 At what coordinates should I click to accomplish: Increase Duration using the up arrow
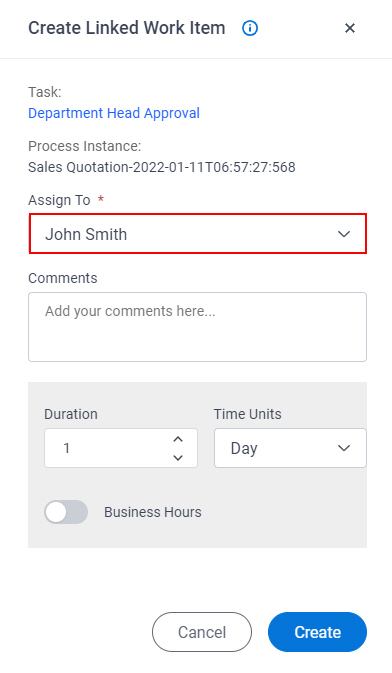pos(178,439)
